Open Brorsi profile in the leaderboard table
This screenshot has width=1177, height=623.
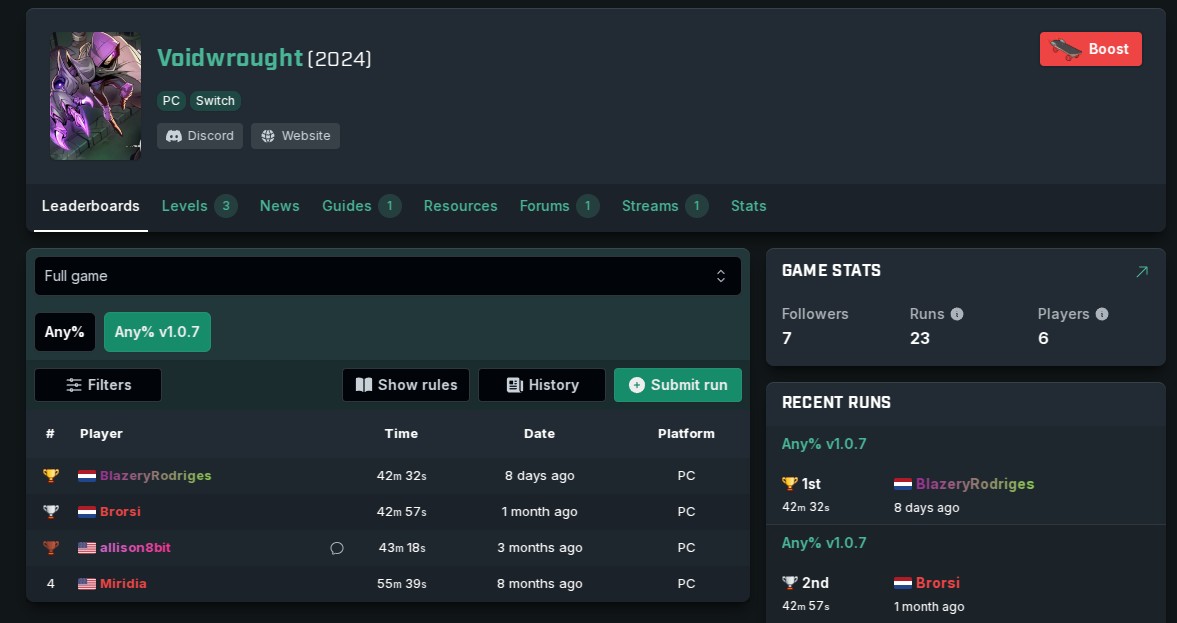[120, 512]
